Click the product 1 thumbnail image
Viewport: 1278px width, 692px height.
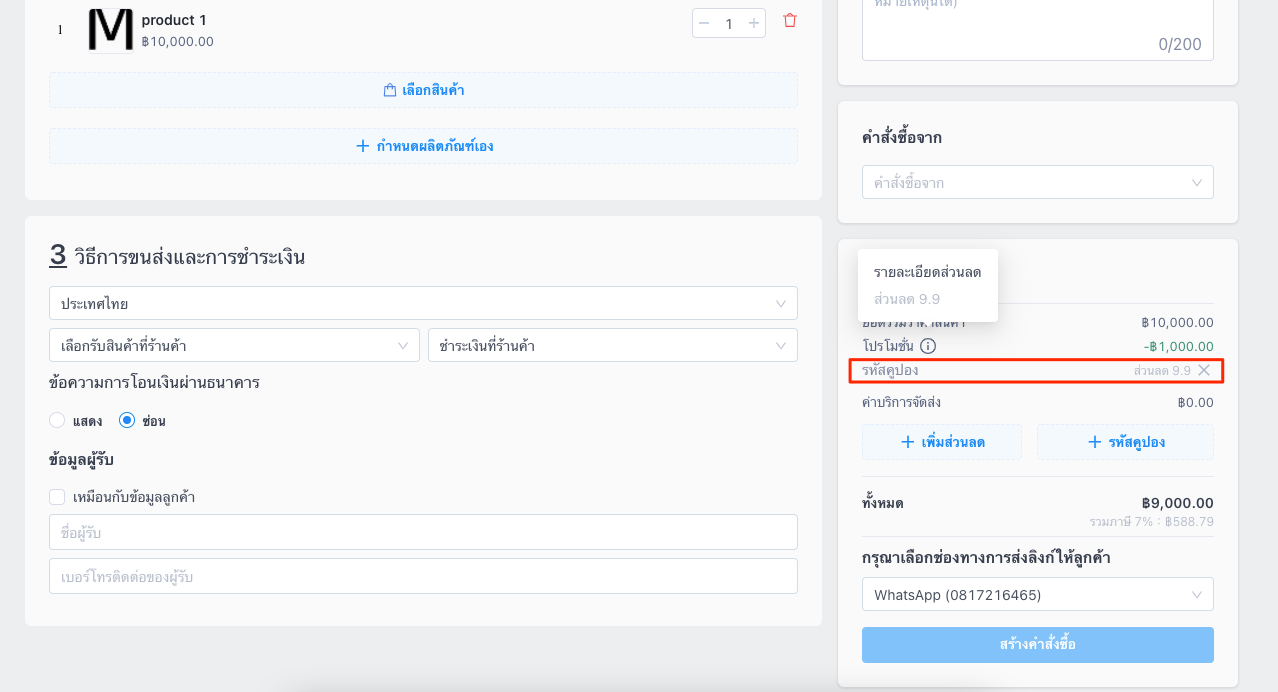pyautogui.click(x=110, y=30)
